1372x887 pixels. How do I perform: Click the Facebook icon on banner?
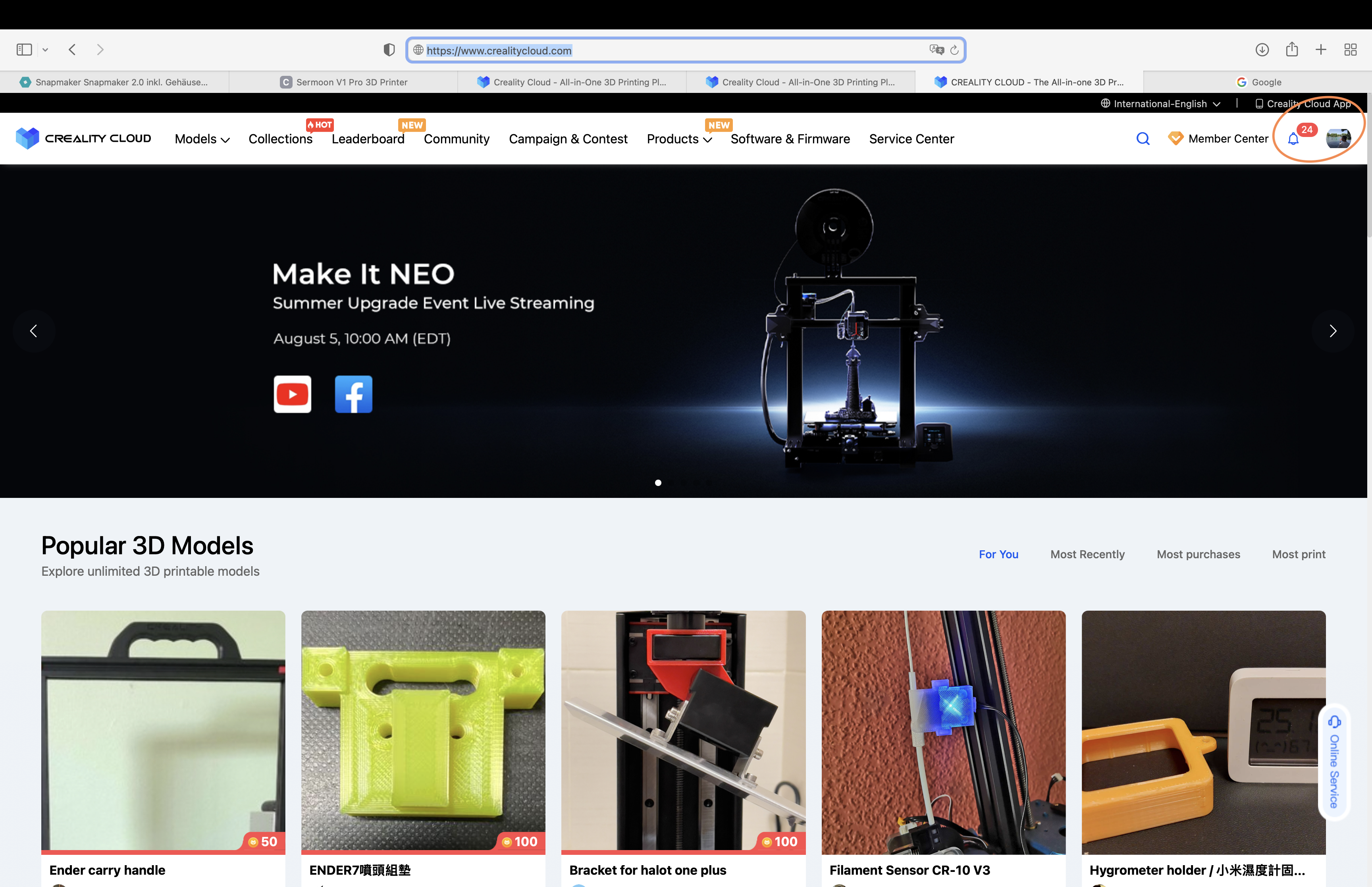point(353,395)
